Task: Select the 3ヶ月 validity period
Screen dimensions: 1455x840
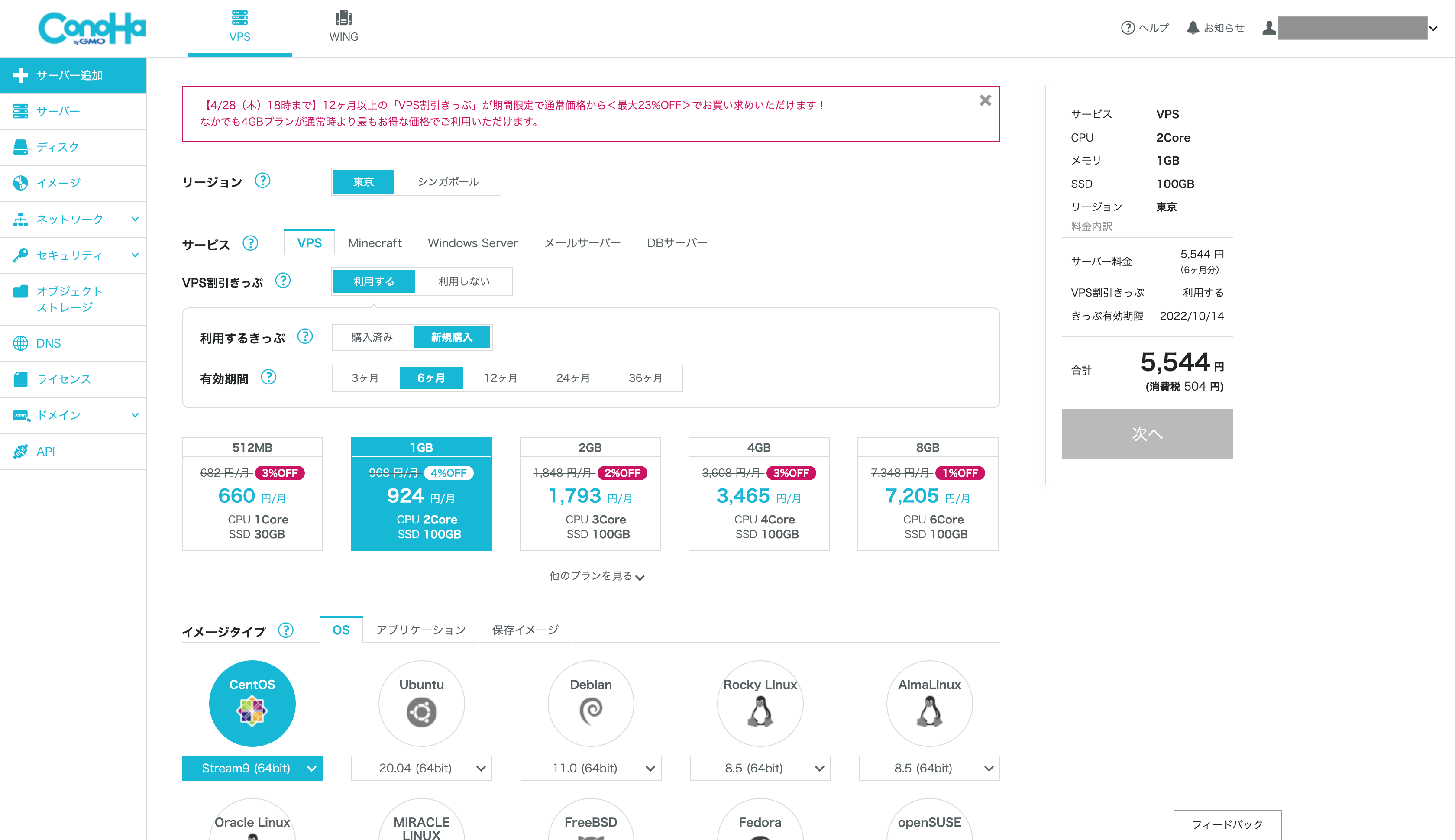Action: 365,378
